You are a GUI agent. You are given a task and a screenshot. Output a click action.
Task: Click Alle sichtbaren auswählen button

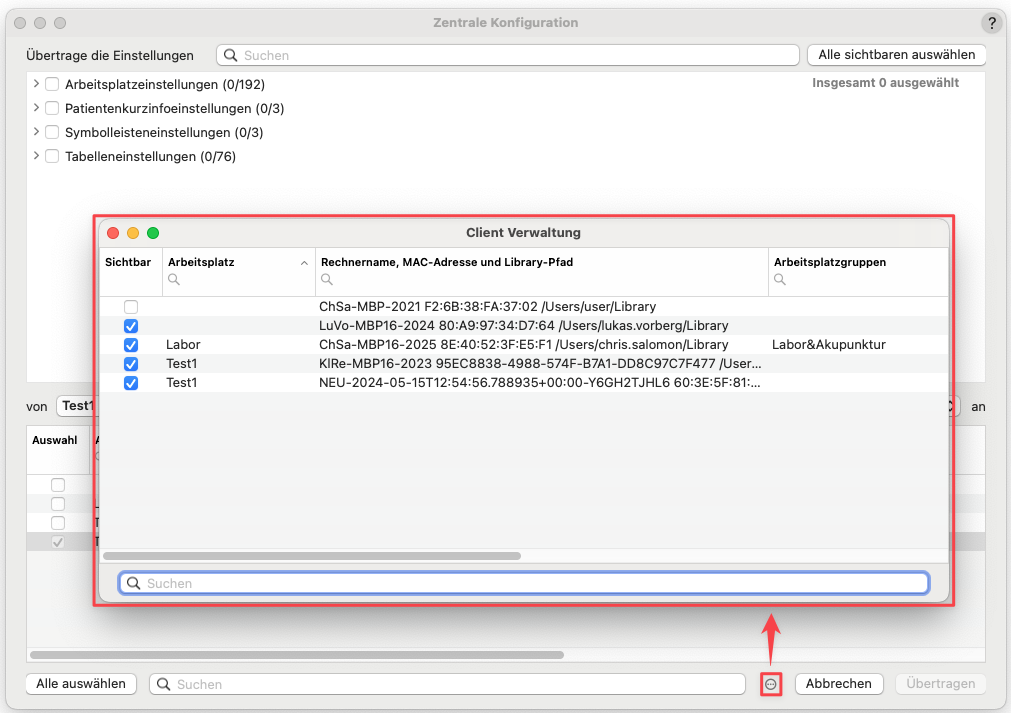(896, 55)
